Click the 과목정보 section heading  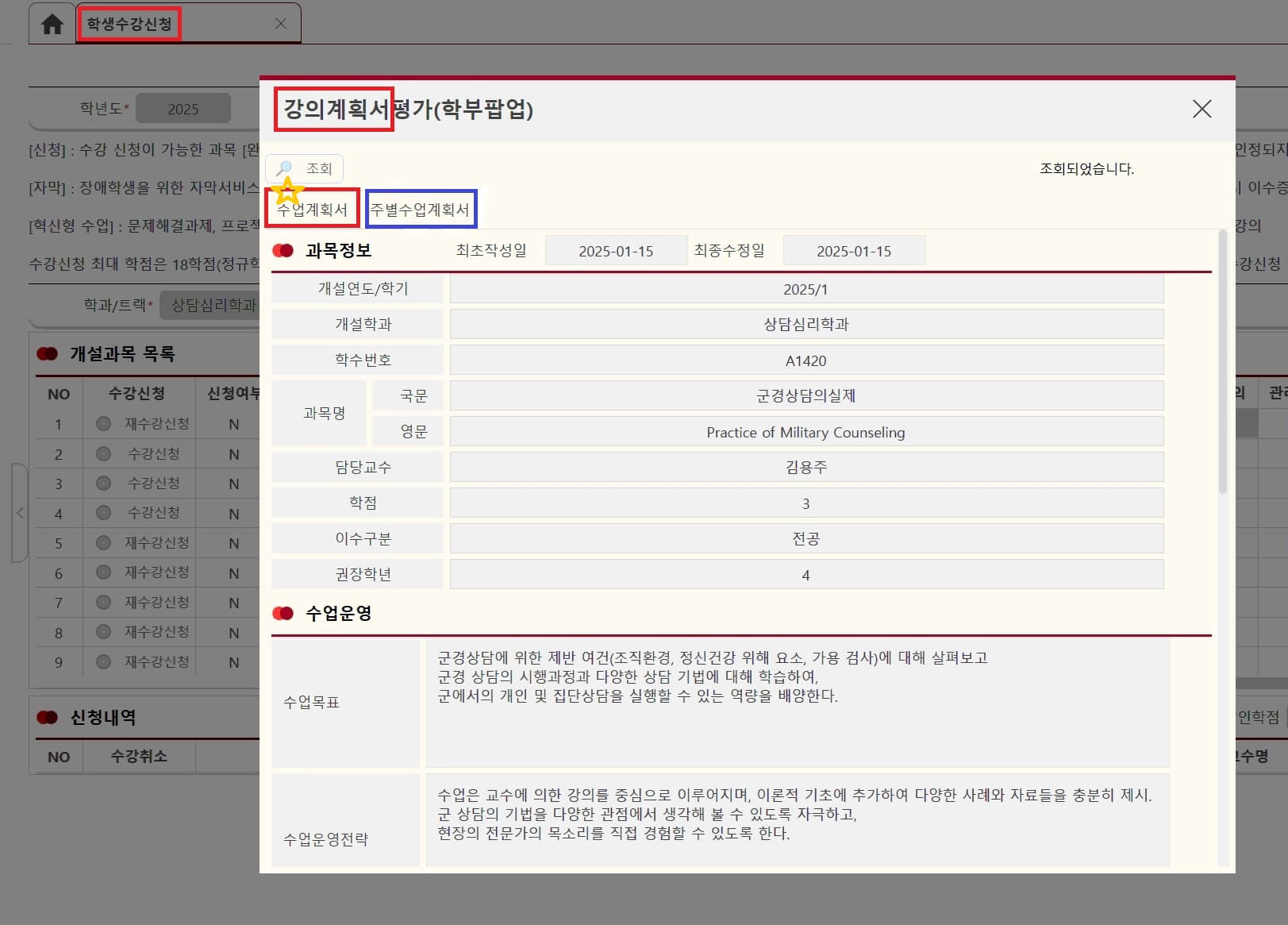tap(339, 250)
